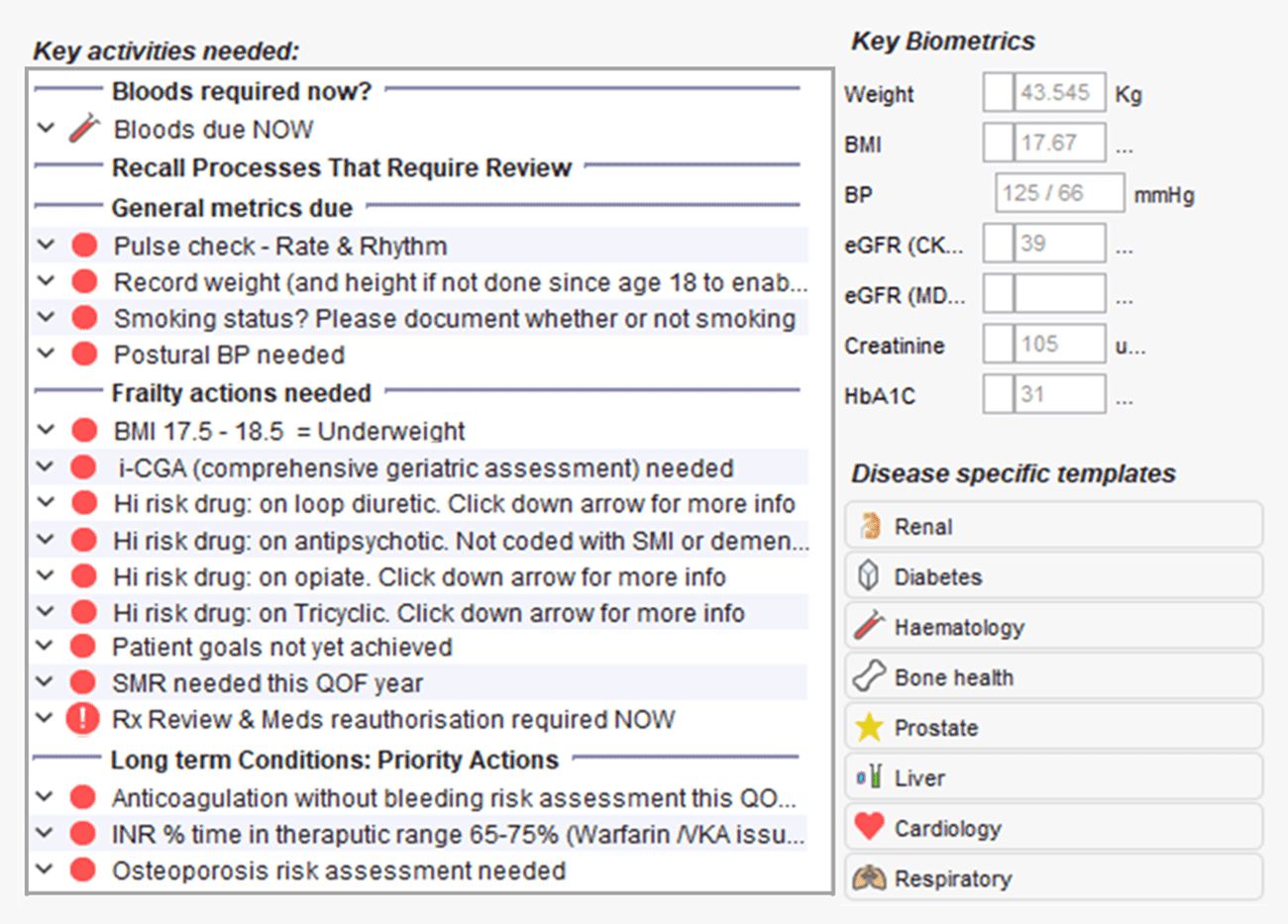Click the test tube icon beside Bloods due NOW

coord(84,129)
